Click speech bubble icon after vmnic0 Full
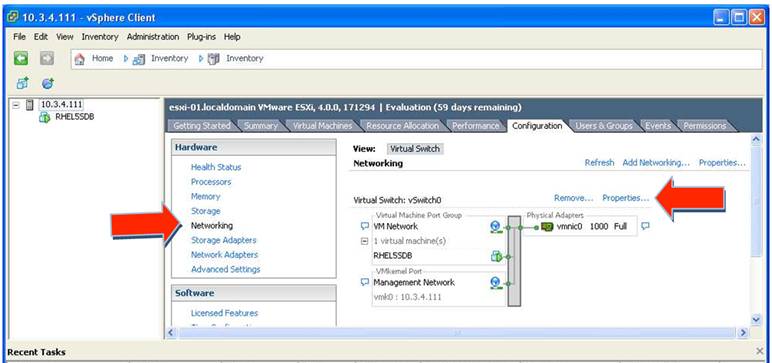 [645, 227]
